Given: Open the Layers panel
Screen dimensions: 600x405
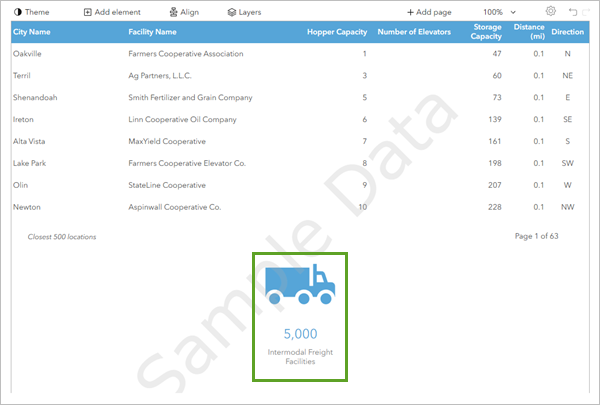Looking at the screenshot, I should [244, 12].
